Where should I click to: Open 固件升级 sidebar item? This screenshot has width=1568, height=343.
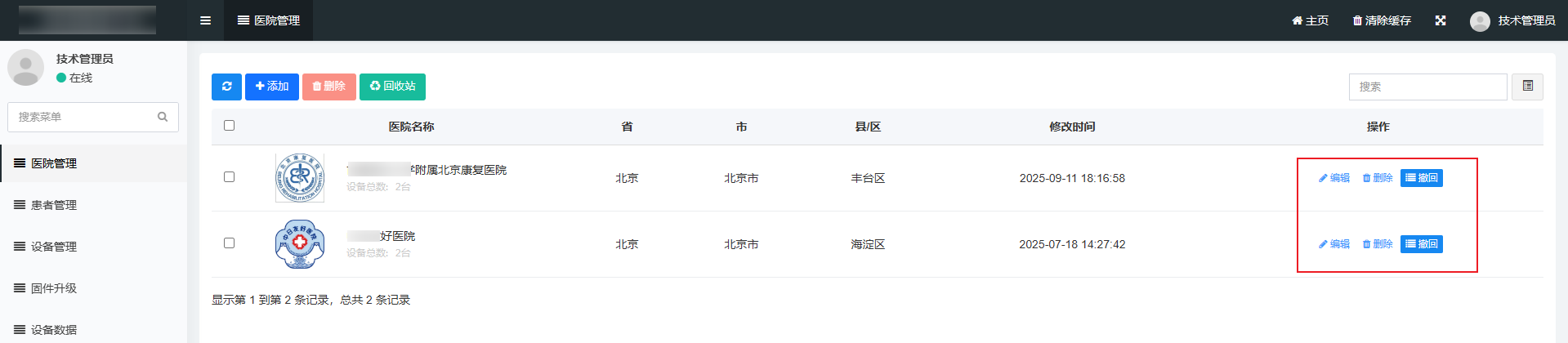pyautogui.click(x=93, y=288)
